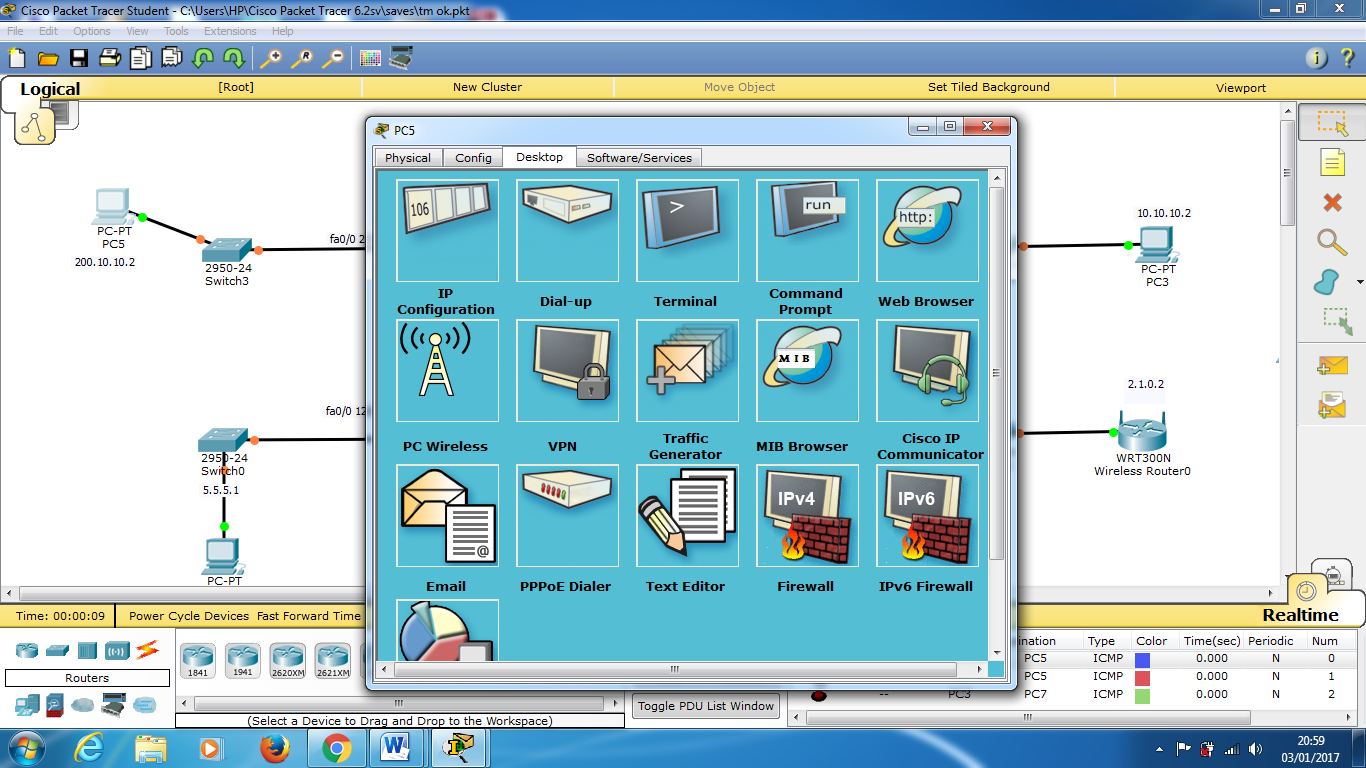Click the New file toolbar icon
The image size is (1366, 768).
(x=17, y=58)
